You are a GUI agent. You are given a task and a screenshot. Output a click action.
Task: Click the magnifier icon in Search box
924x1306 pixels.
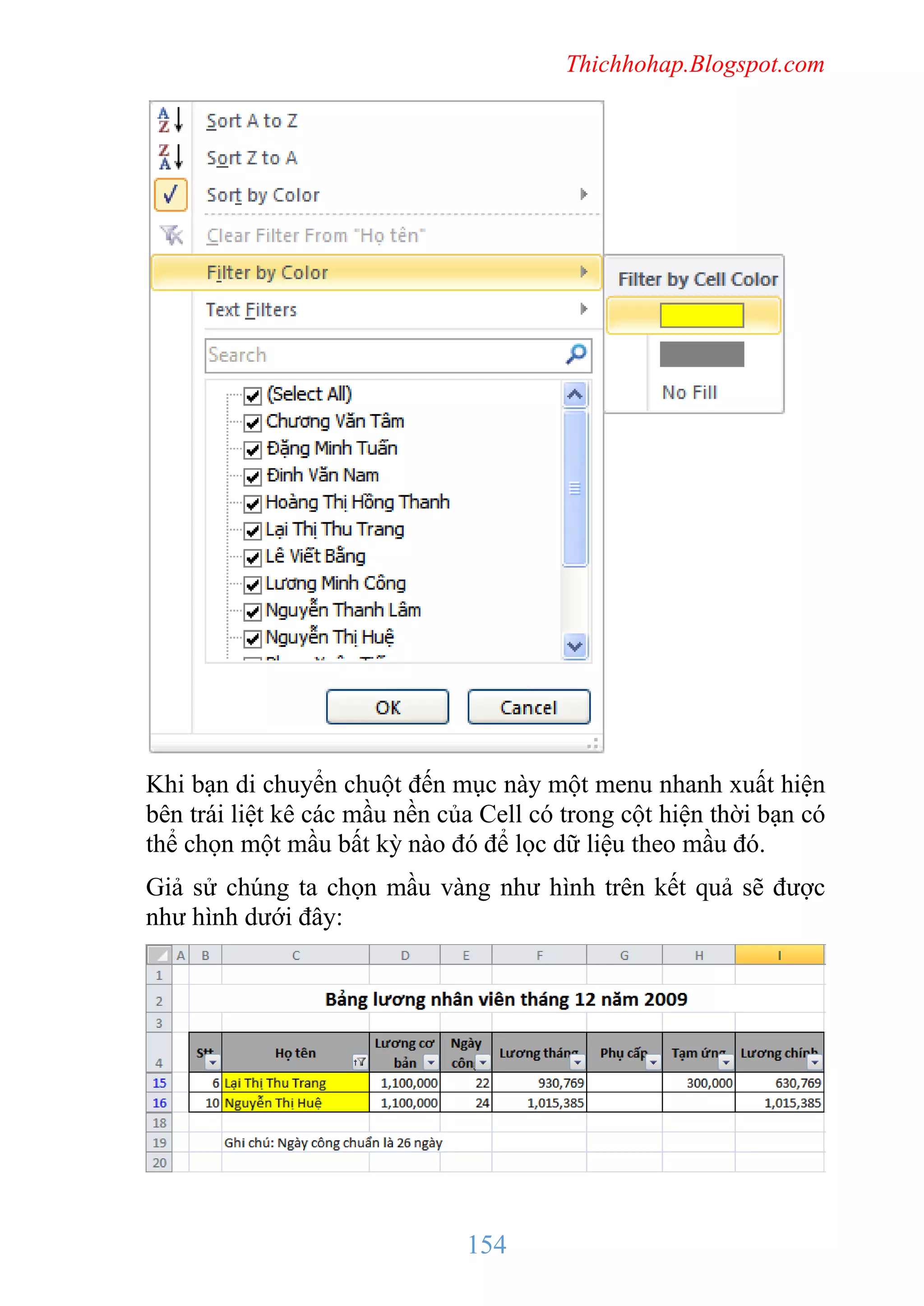click(576, 355)
